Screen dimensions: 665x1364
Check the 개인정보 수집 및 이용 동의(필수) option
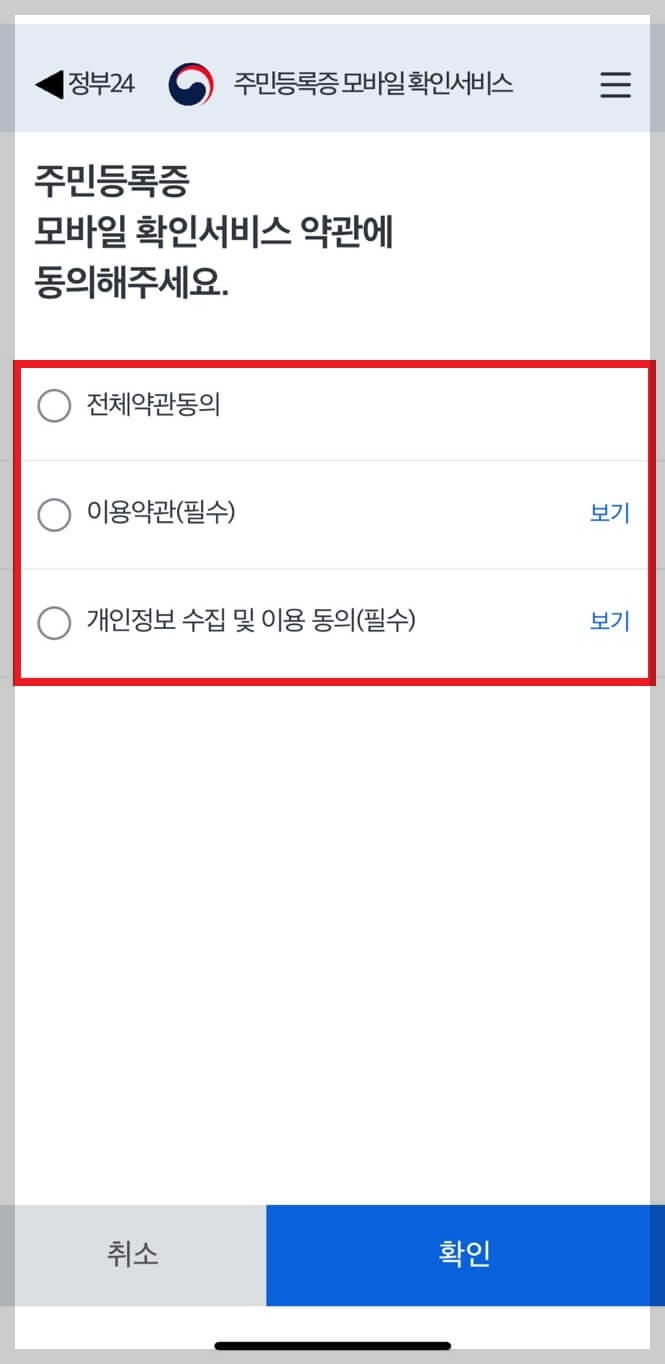54,623
